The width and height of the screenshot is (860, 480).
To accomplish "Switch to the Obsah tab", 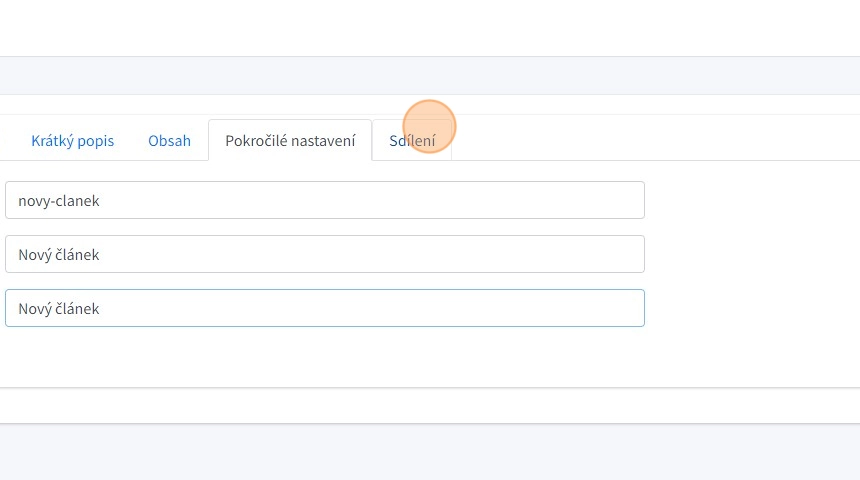I will (x=169, y=141).
